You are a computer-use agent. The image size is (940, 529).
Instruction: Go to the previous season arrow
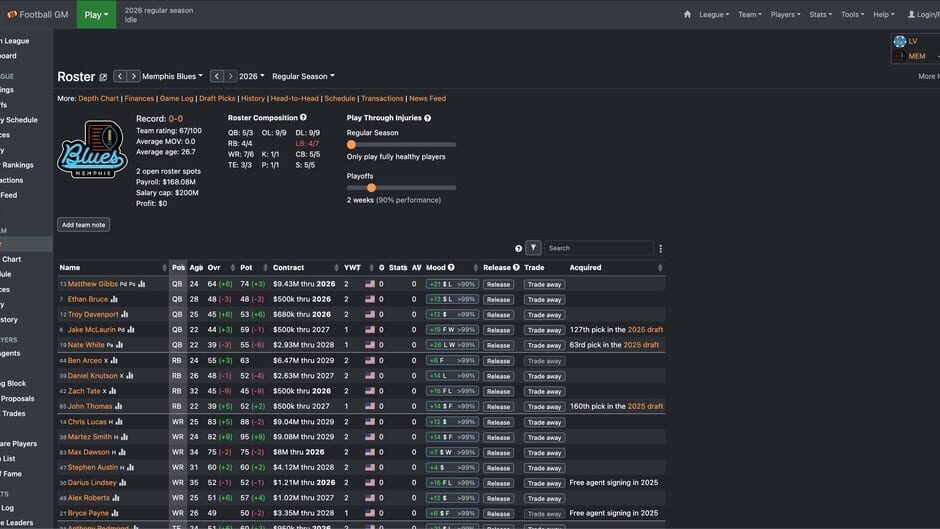coord(216,76)
